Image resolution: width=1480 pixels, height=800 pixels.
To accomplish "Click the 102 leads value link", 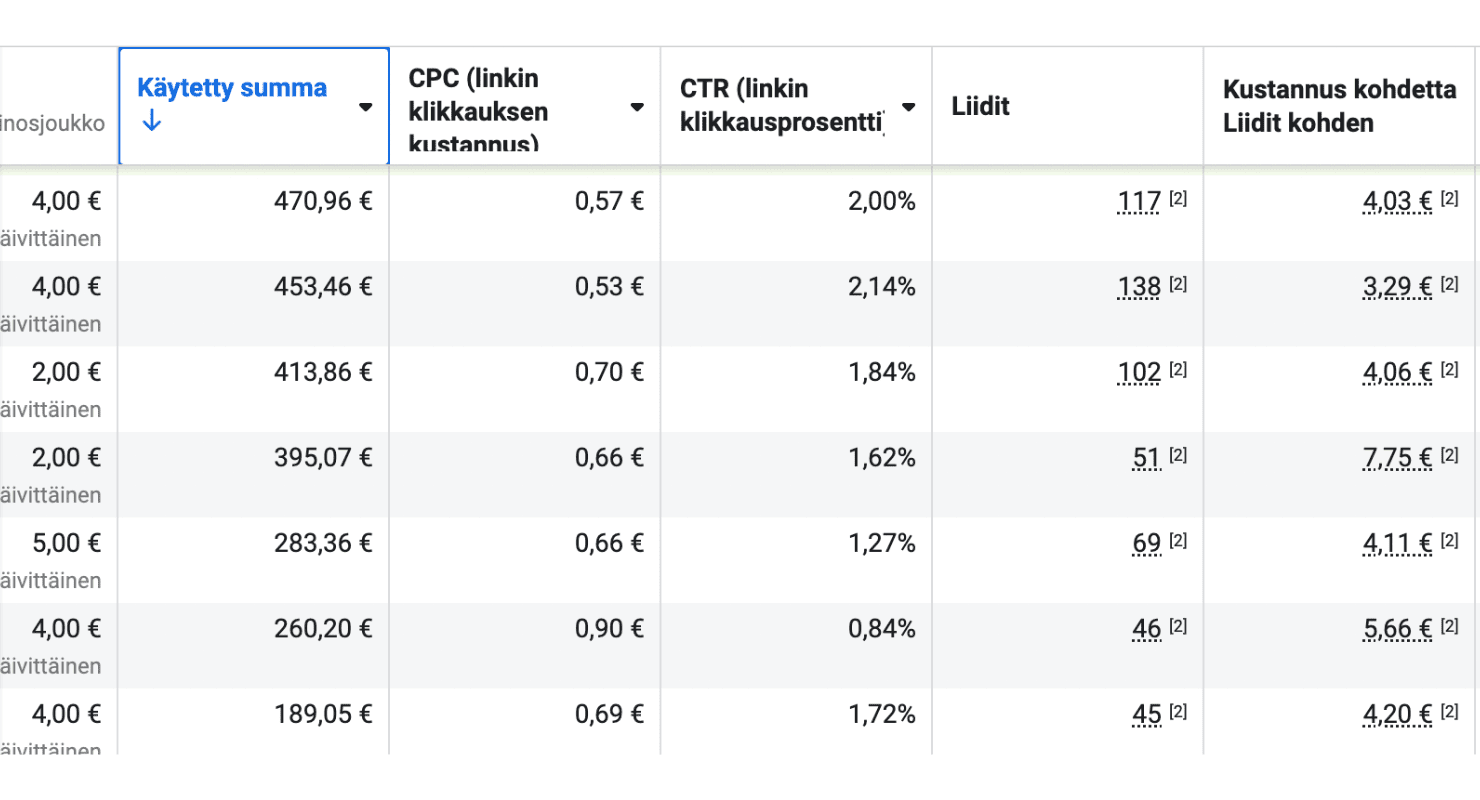I will coord(1140,373).
